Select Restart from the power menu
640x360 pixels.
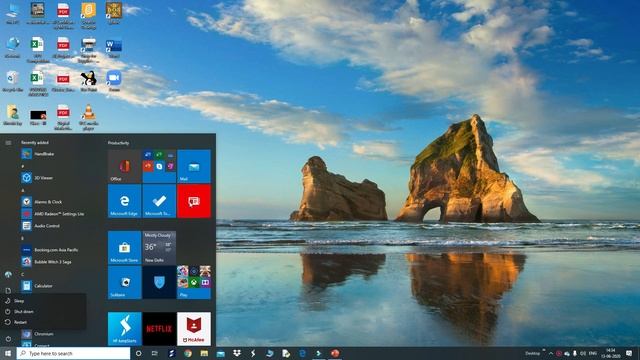(43, 322)
